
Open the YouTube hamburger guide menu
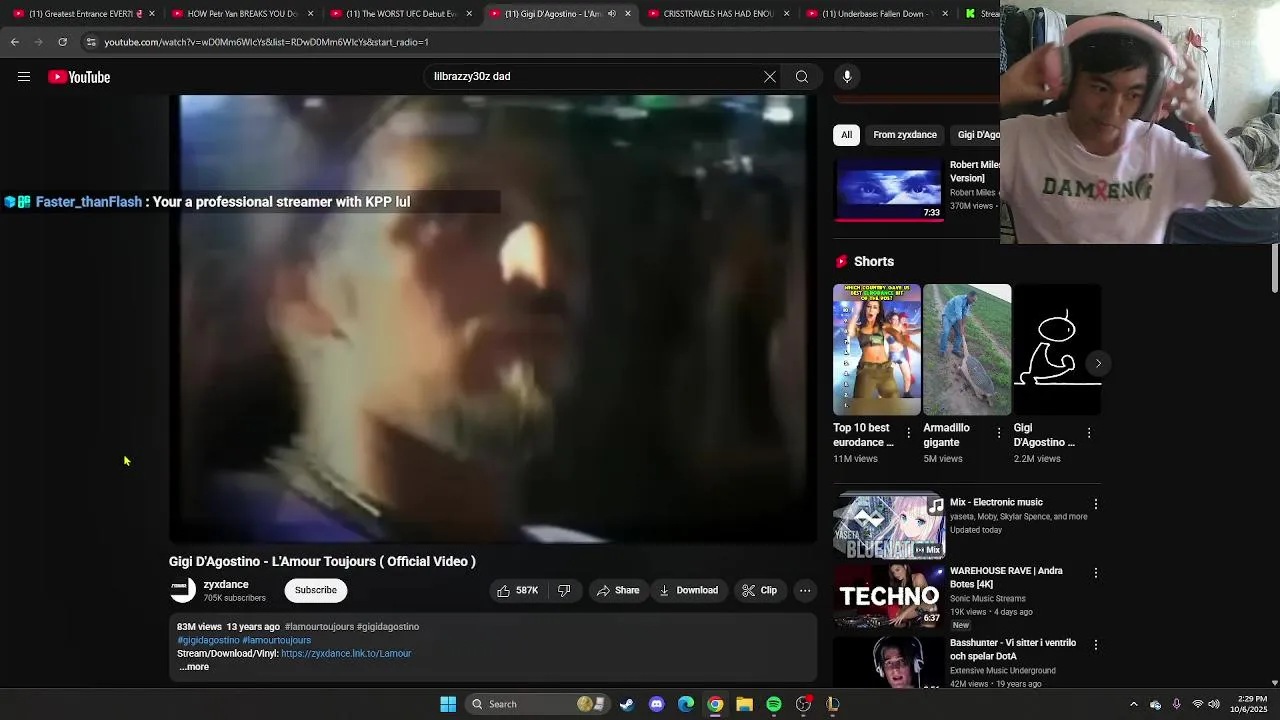click(x=24, y=77)
